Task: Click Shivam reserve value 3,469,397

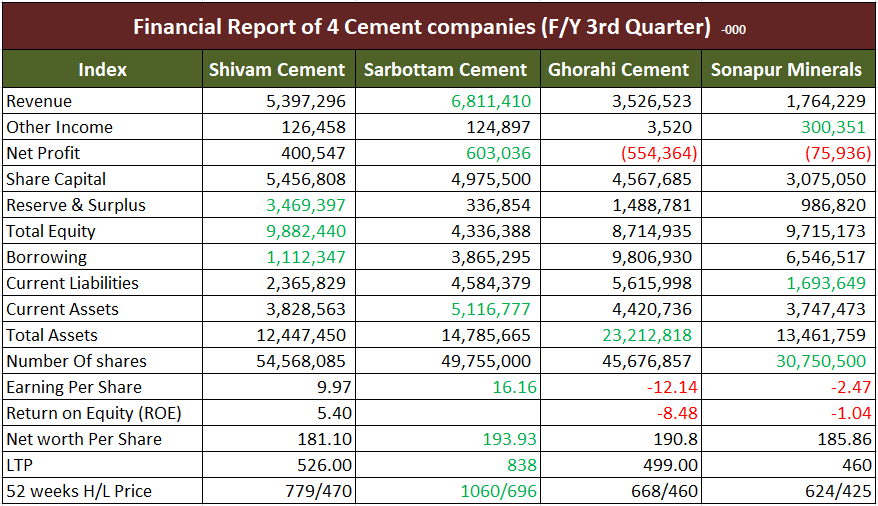Action: tap(306, 205)
